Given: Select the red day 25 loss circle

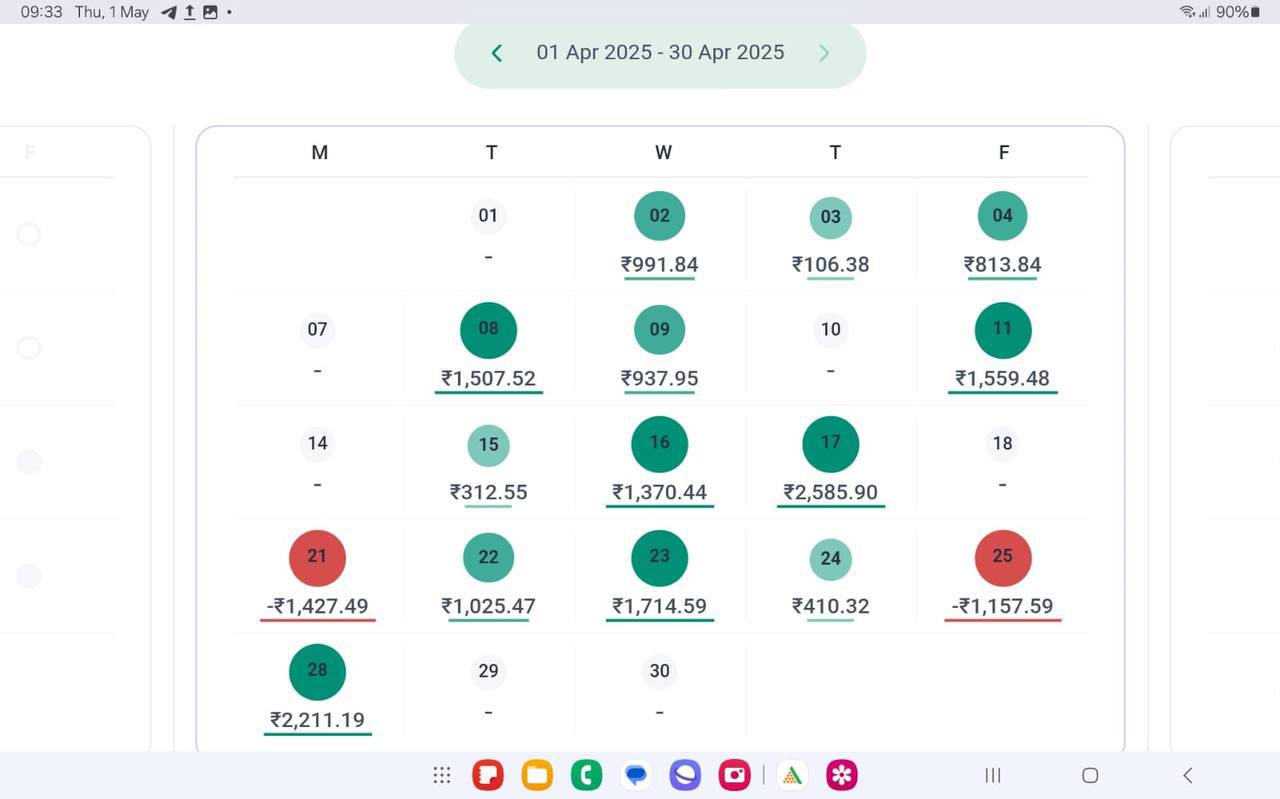Looking at the screenshot, I should pyautogui.click(x=1002, y=558).
